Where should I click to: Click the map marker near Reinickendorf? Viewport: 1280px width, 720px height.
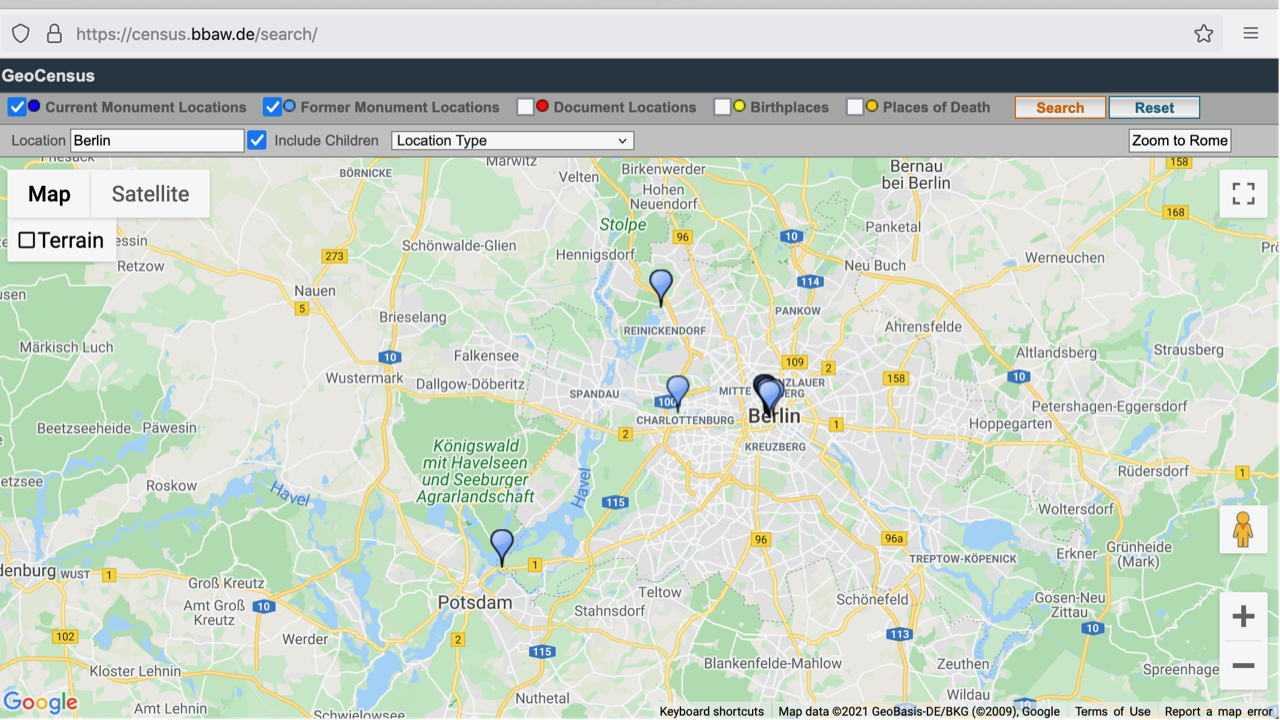click(x=661, y=287)
